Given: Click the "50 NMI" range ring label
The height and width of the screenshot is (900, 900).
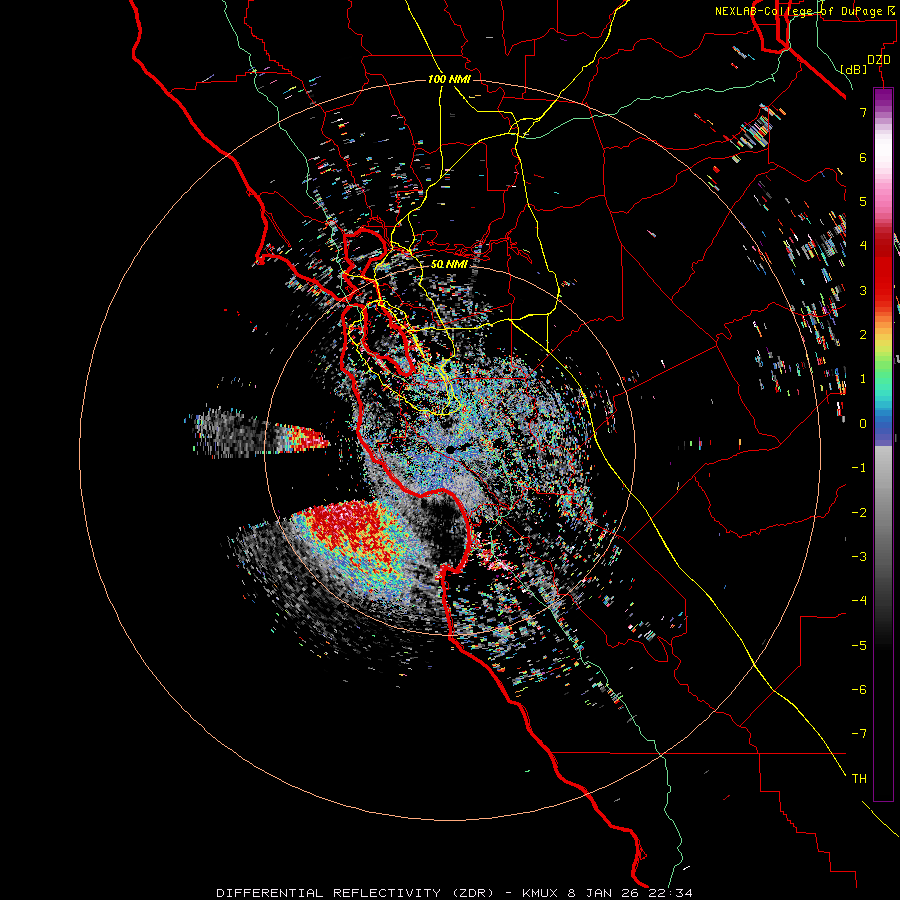Looking at the screenshot, I should point(449,265).
